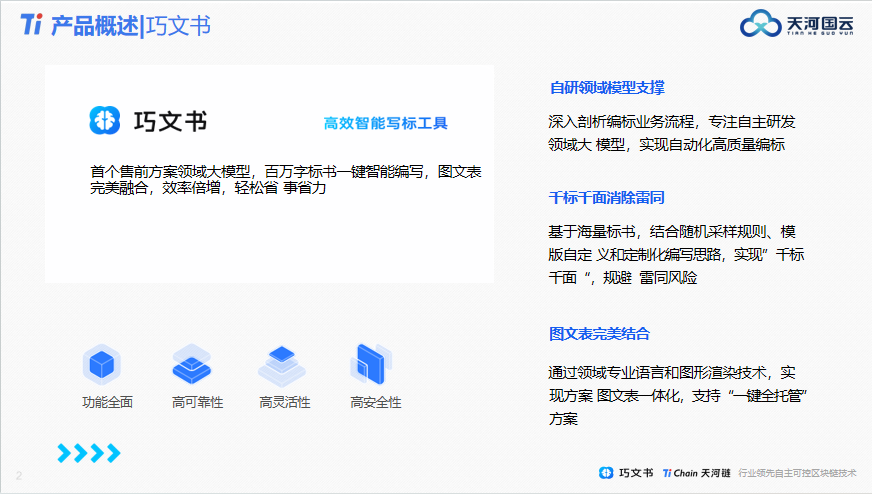
Task: Click the blue chevron arrows graphic
Action: point(89,453)
